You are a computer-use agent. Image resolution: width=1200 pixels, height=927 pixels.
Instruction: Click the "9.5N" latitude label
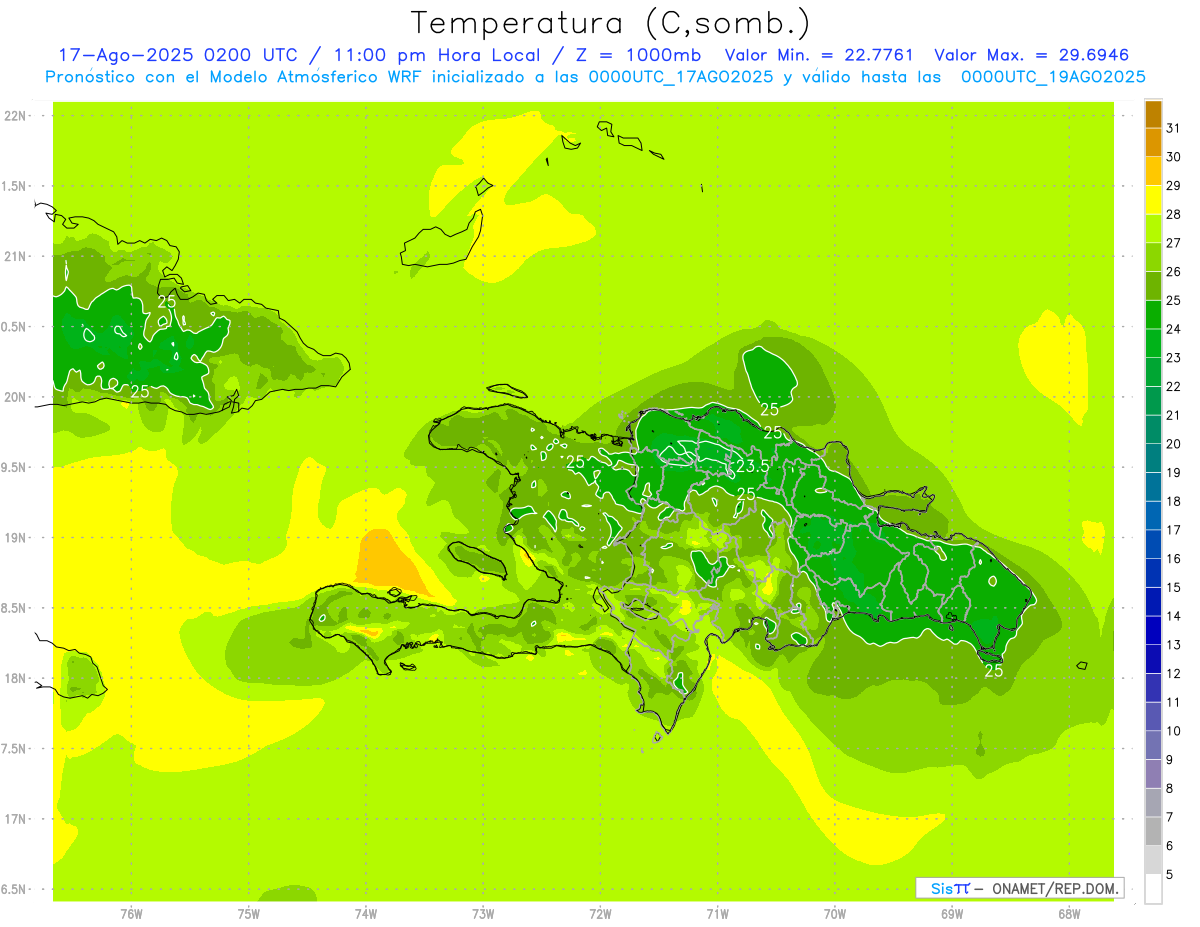[15, 467]
